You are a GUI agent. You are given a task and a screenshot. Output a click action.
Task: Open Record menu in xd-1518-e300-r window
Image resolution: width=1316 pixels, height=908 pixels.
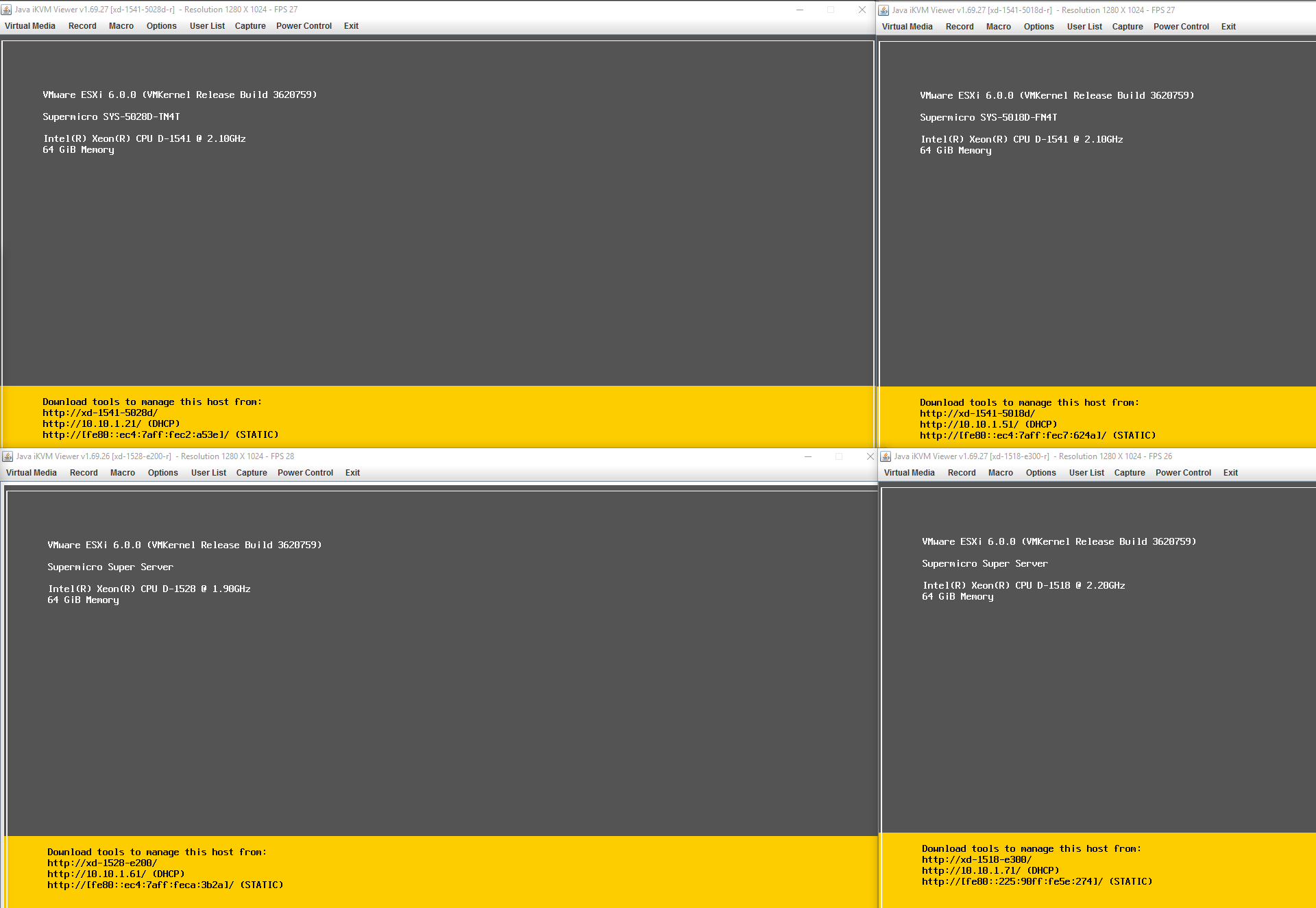(962, 473)
